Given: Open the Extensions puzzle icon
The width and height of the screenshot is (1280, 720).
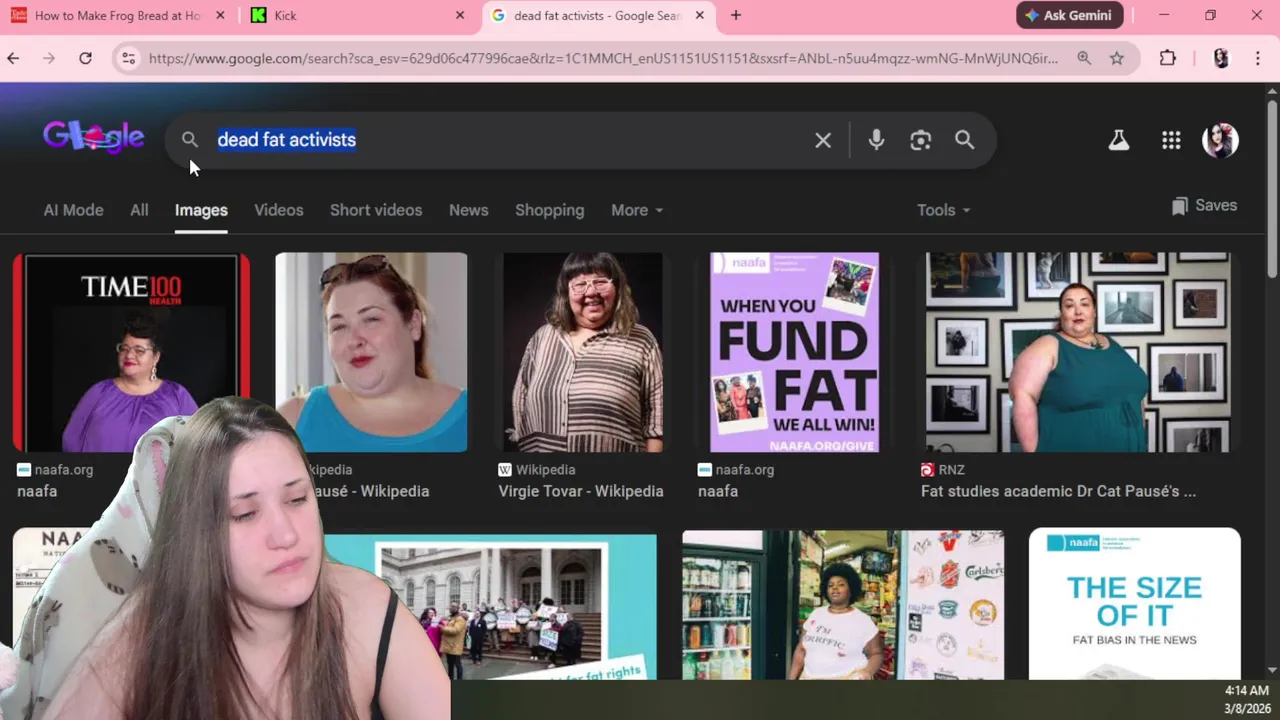Looking at the screenshot, I should pos(1168,58).
